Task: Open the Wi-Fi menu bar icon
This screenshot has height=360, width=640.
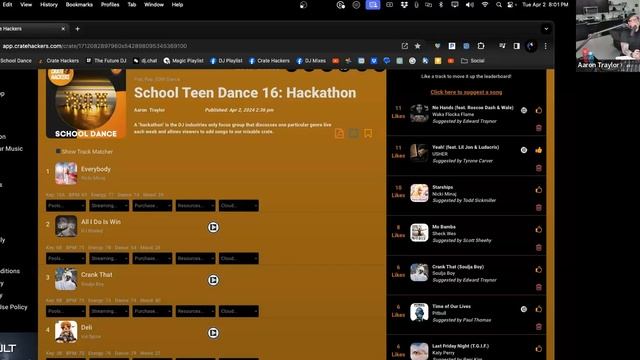Action: pos(485,5)
